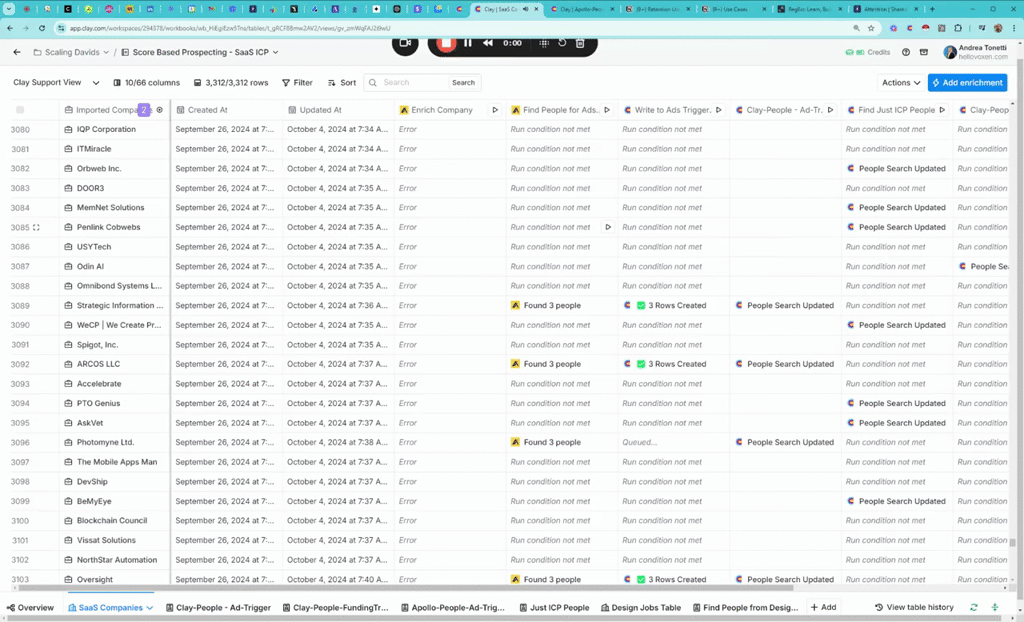Run the Find People for Ads column
Image resolution: width=1024 pixels, height=622 pixels.
click(607, 110)
